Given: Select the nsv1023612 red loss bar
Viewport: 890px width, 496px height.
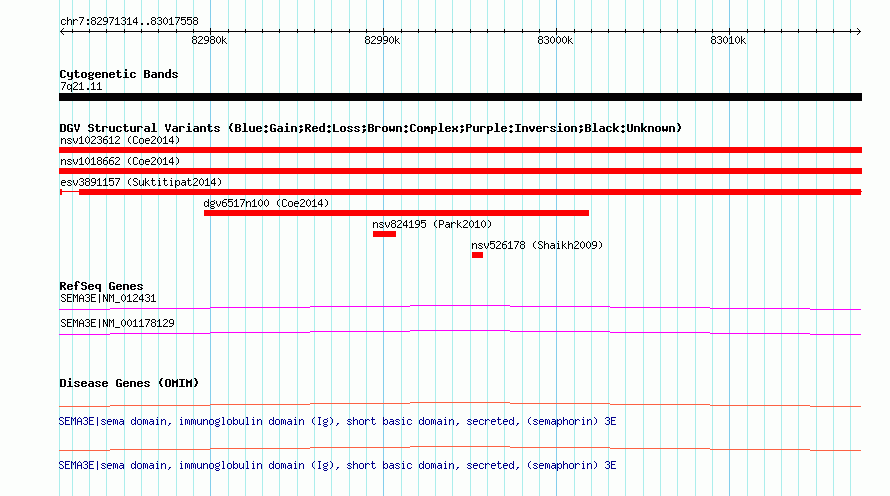Looking at the screenshot, I should [460, 150].
